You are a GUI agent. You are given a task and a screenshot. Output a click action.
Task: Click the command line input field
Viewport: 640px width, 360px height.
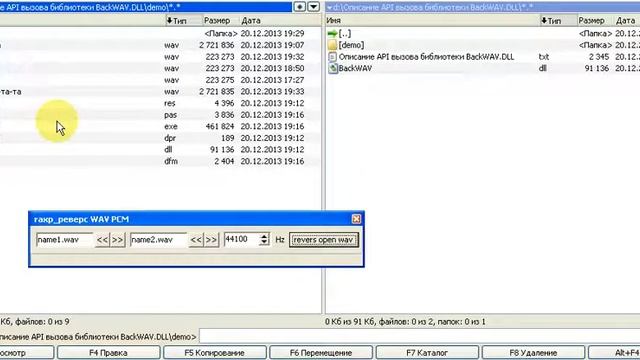pyautogui.click(x=419, y=337)
